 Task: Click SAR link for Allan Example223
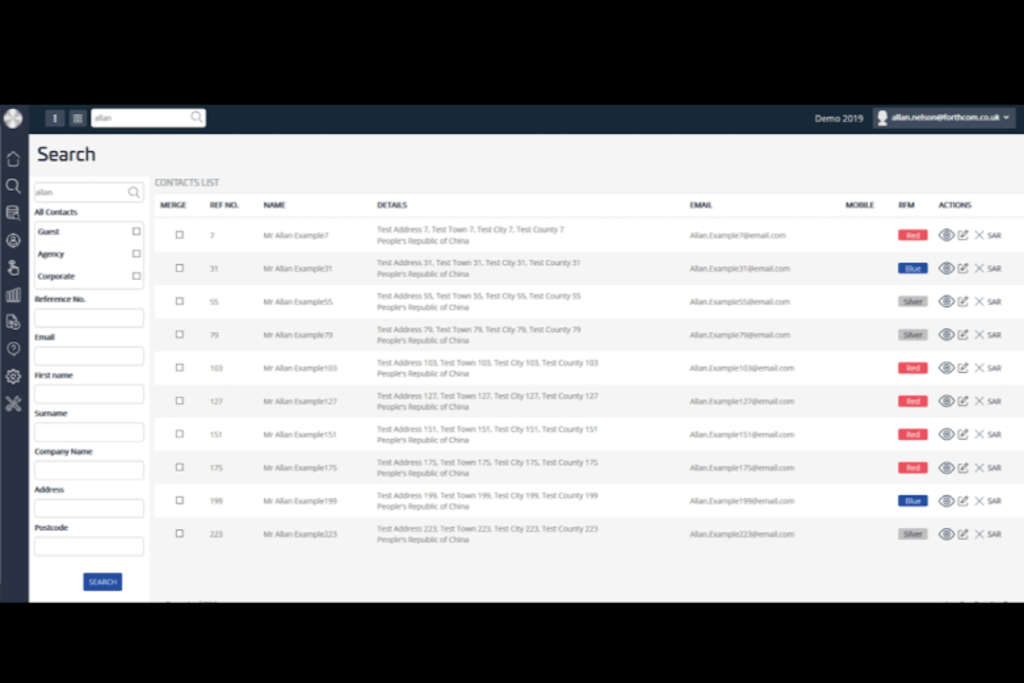point(994,534)
